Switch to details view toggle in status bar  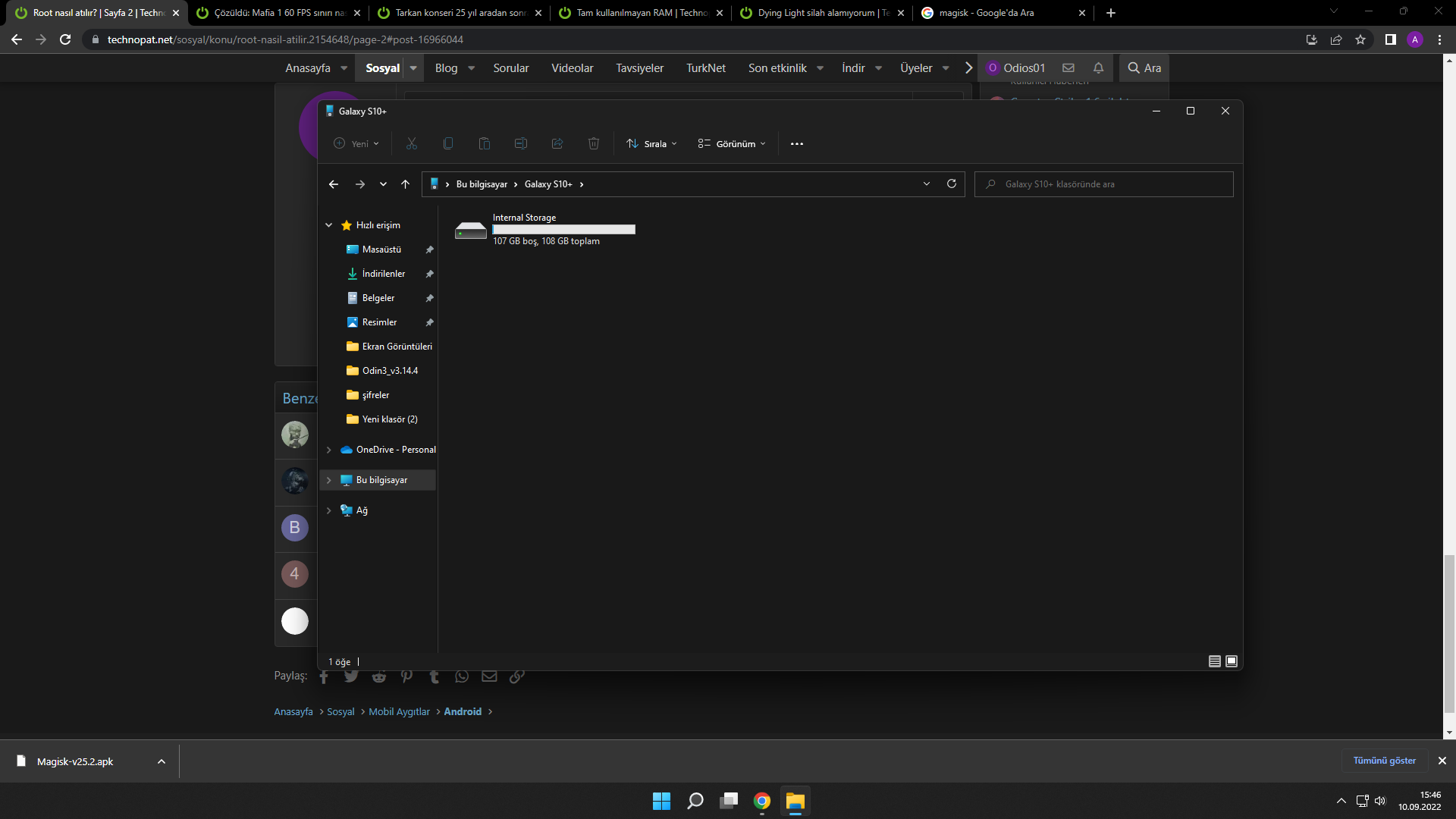point(1214,661)
